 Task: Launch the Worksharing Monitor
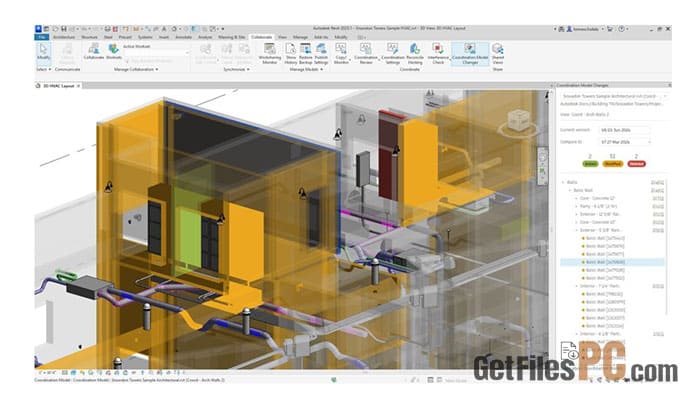[x=270, y=54]
